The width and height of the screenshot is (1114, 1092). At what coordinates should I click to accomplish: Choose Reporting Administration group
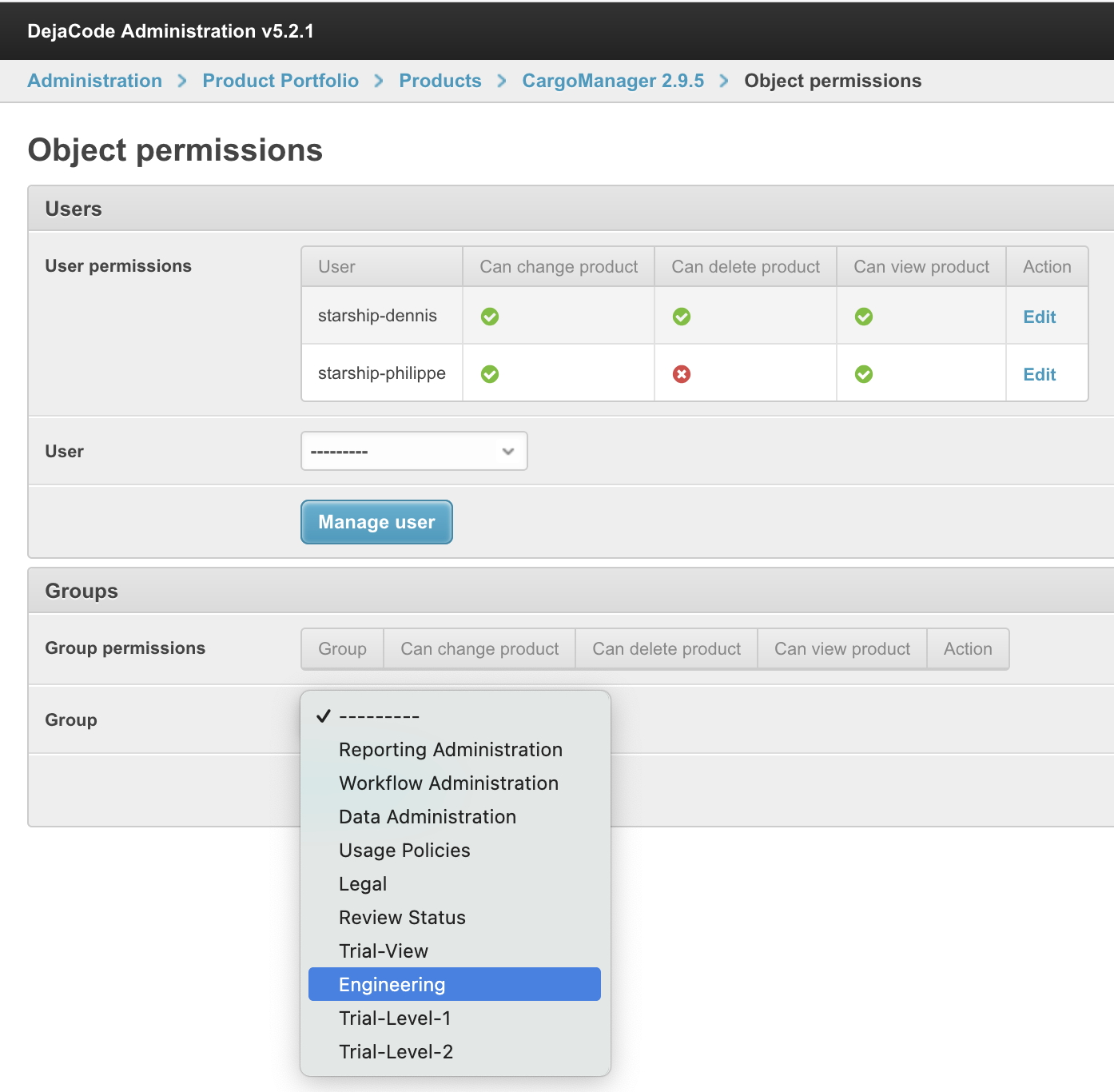[455, 750]
